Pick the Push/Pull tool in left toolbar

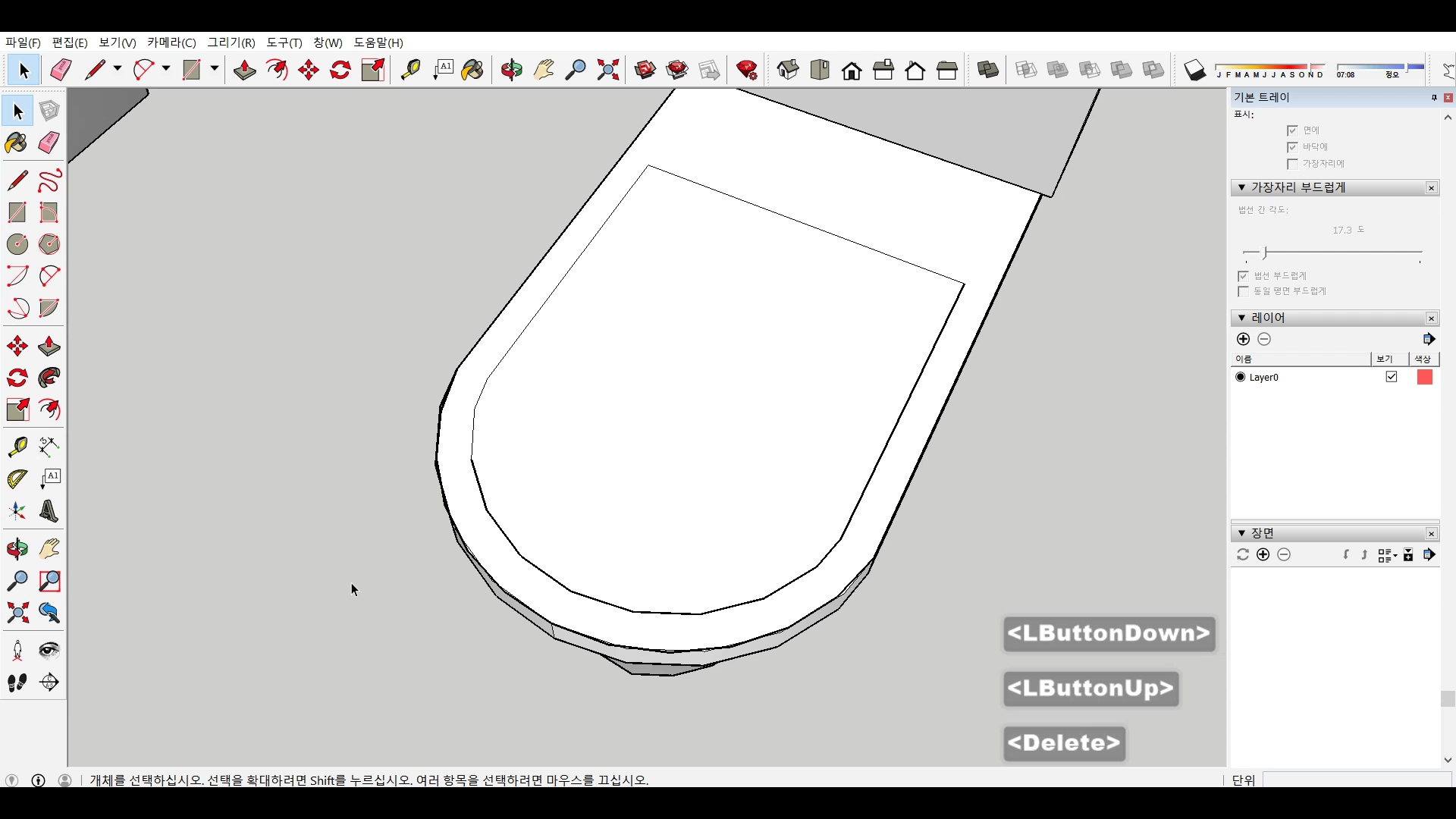49,347
